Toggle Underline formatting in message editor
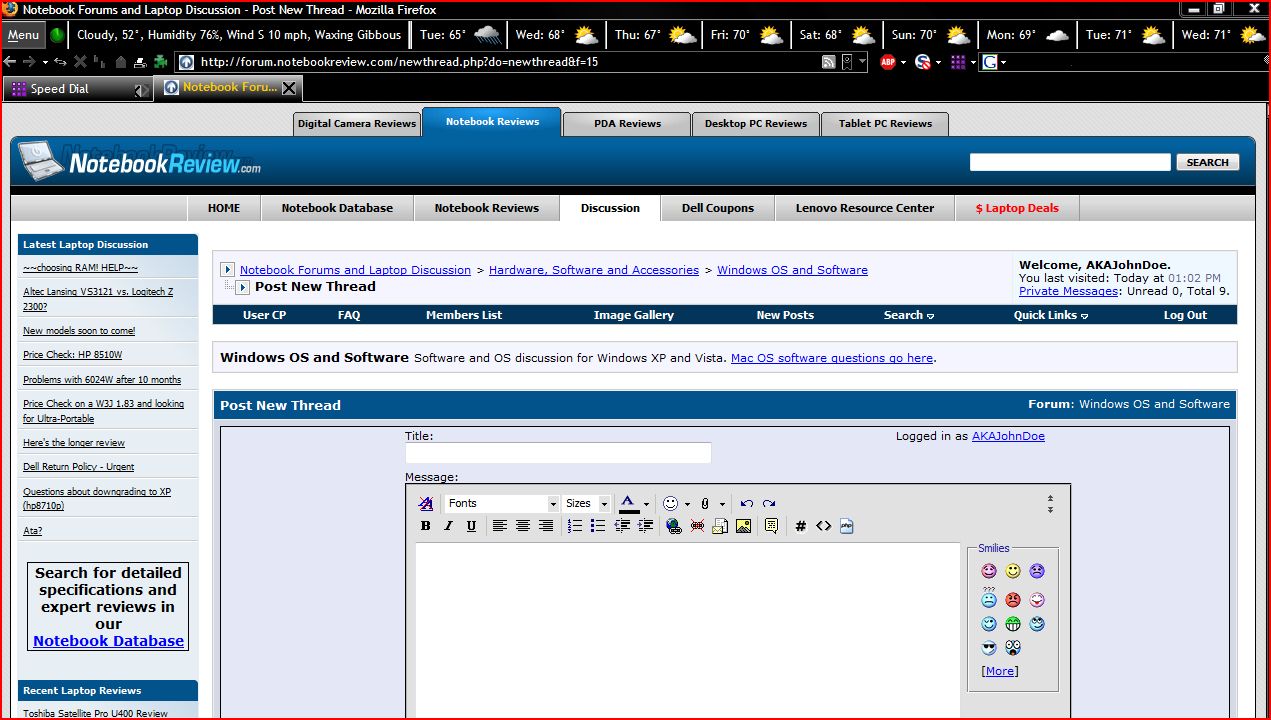Screen dimensions: 1271x720 tap(471, 526)
